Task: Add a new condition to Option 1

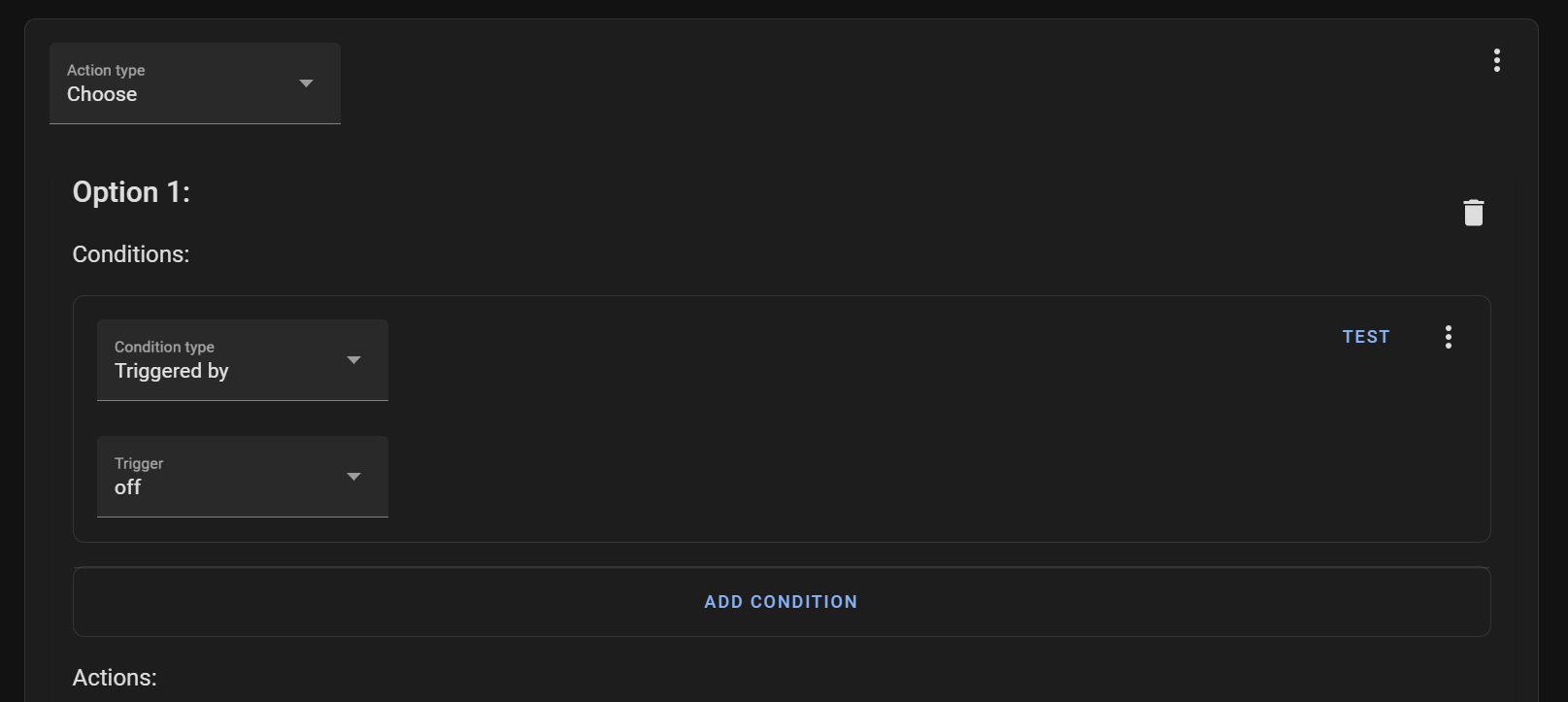Action: coord(782,602)
